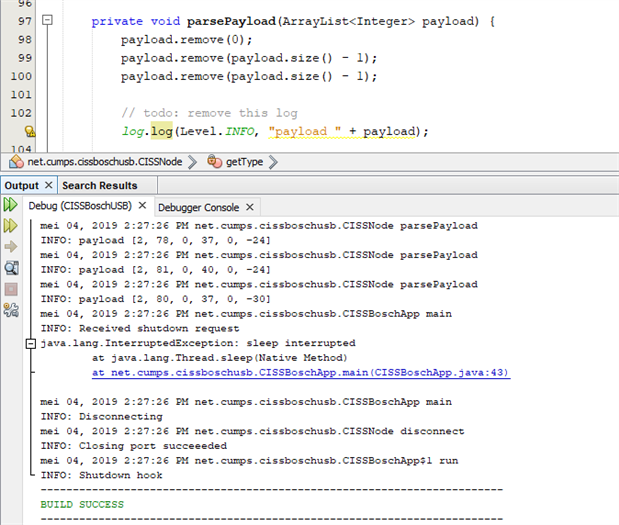Close the Output panel tab
The height and width of the screenshot is (525, 619).
[x=48, y=185]
